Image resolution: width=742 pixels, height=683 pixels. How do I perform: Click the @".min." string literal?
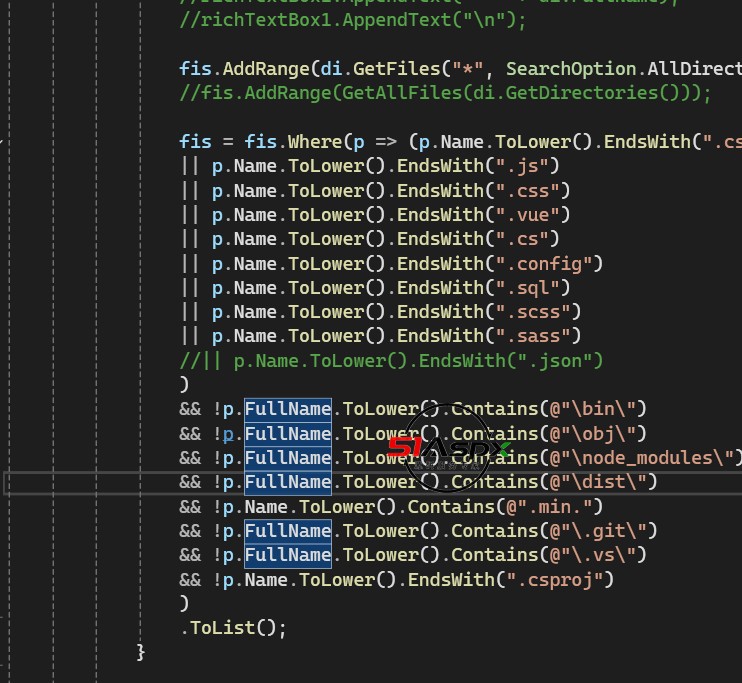[549, 507]
